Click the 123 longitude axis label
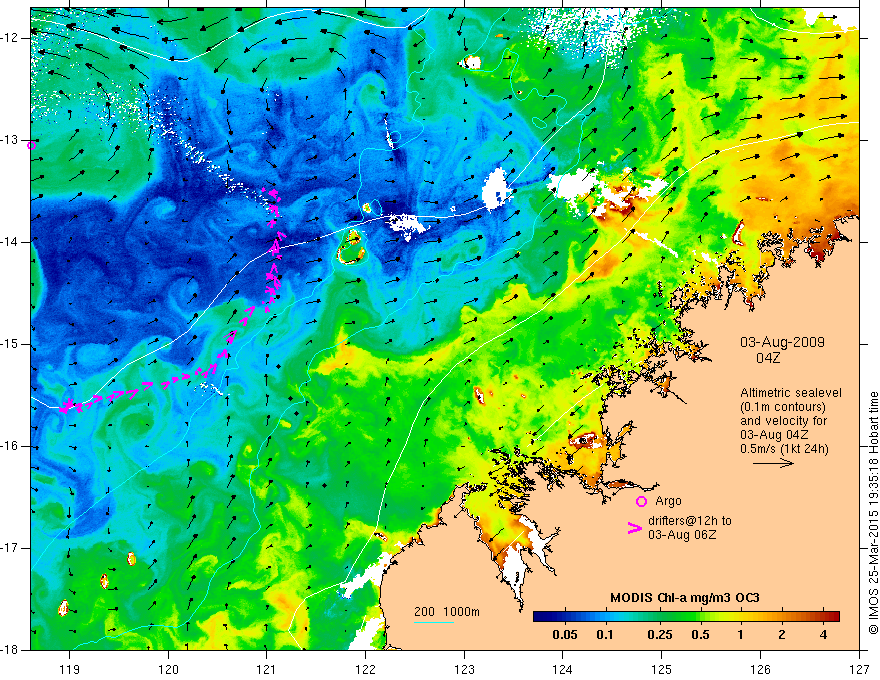Image resolution: width=880 pixels, height=680 pixels. [x=464, y=669]
